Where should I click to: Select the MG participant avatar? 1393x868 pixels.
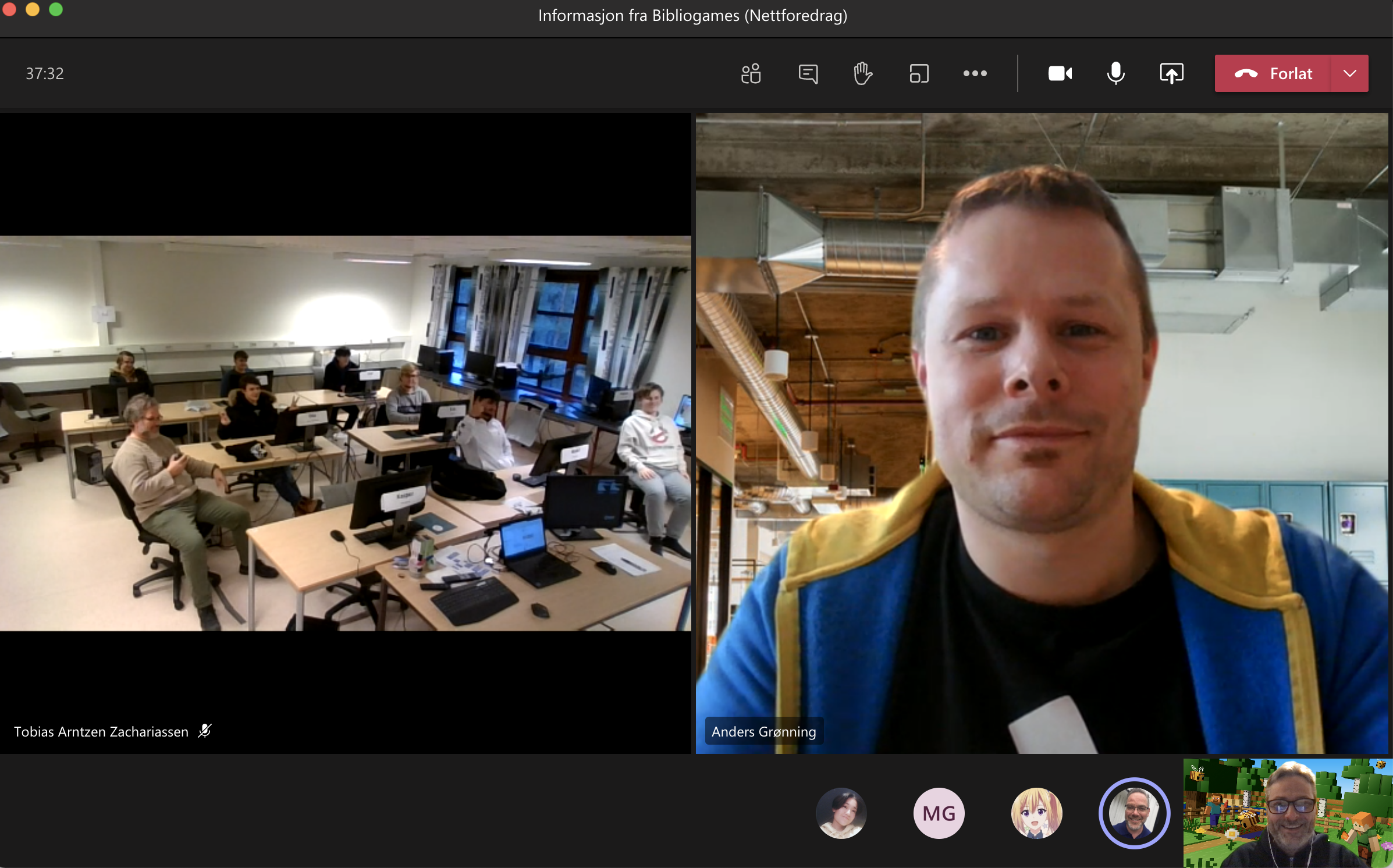[939, 813]
